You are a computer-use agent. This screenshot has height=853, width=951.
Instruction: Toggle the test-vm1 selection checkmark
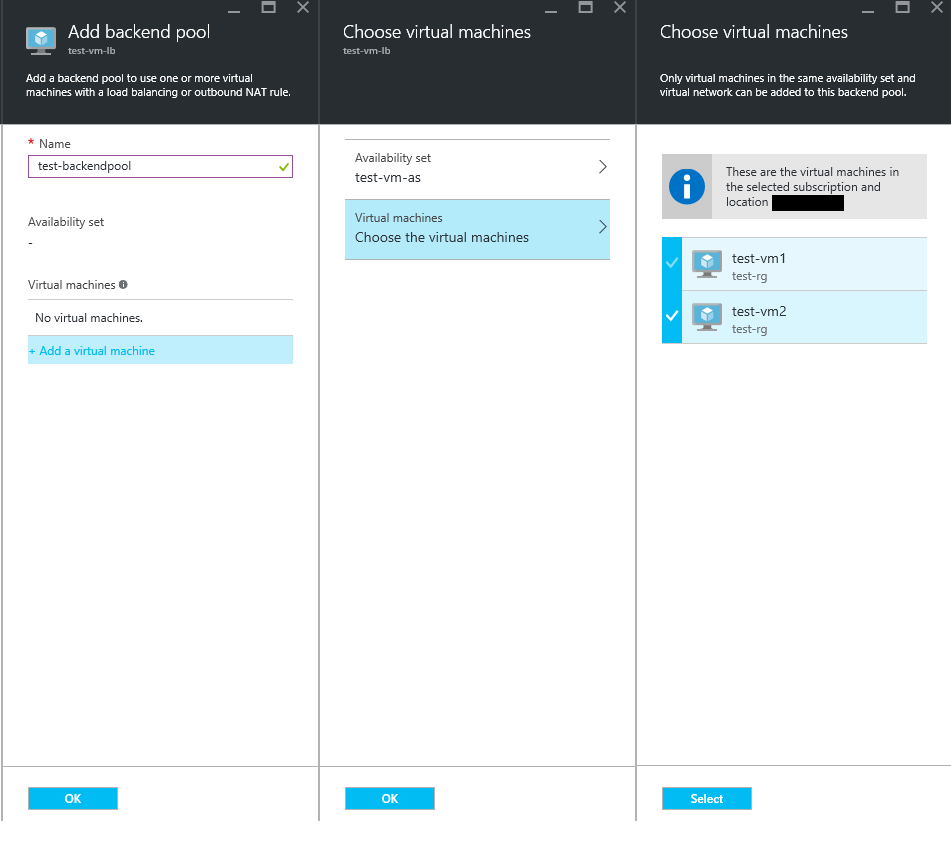click(672, 264)
